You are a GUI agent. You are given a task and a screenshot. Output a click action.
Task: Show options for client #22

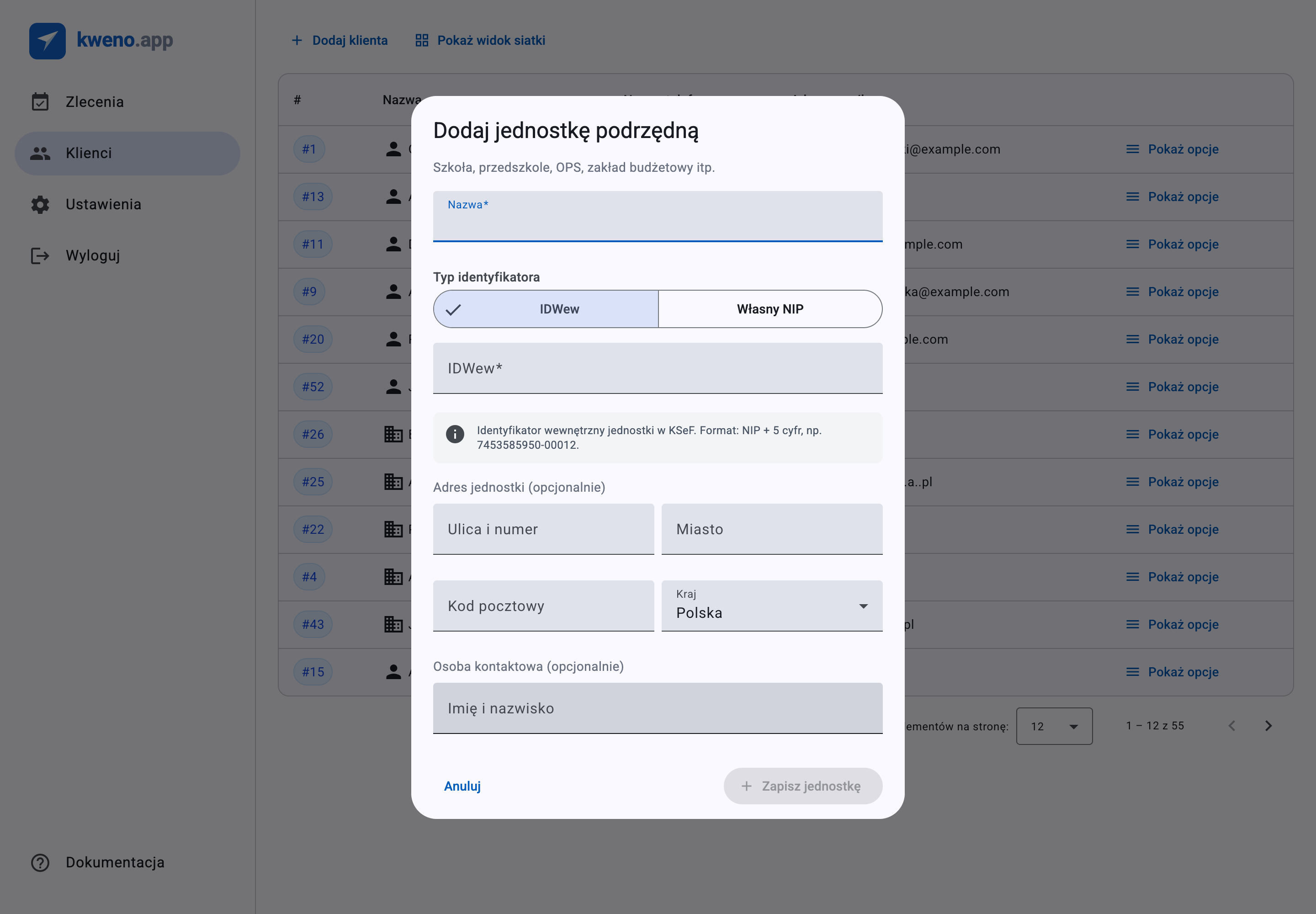point(1172,529)
